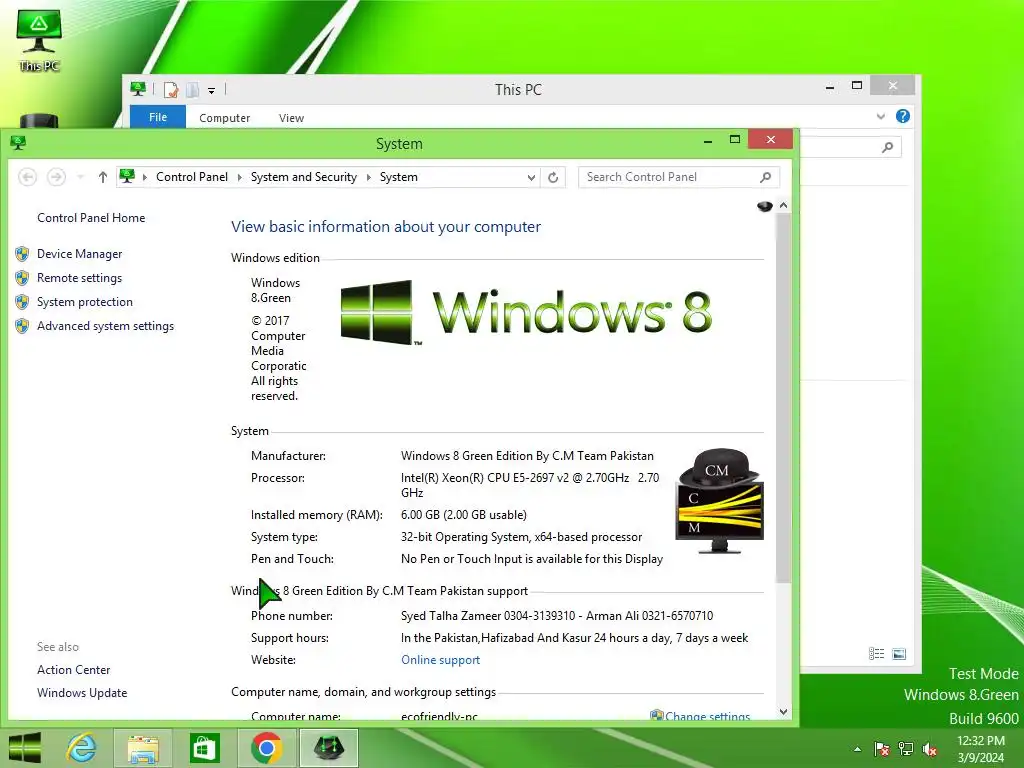Open the View ribbon tab in This PC
1024x768 pixels.
click(x=291, y=118)
